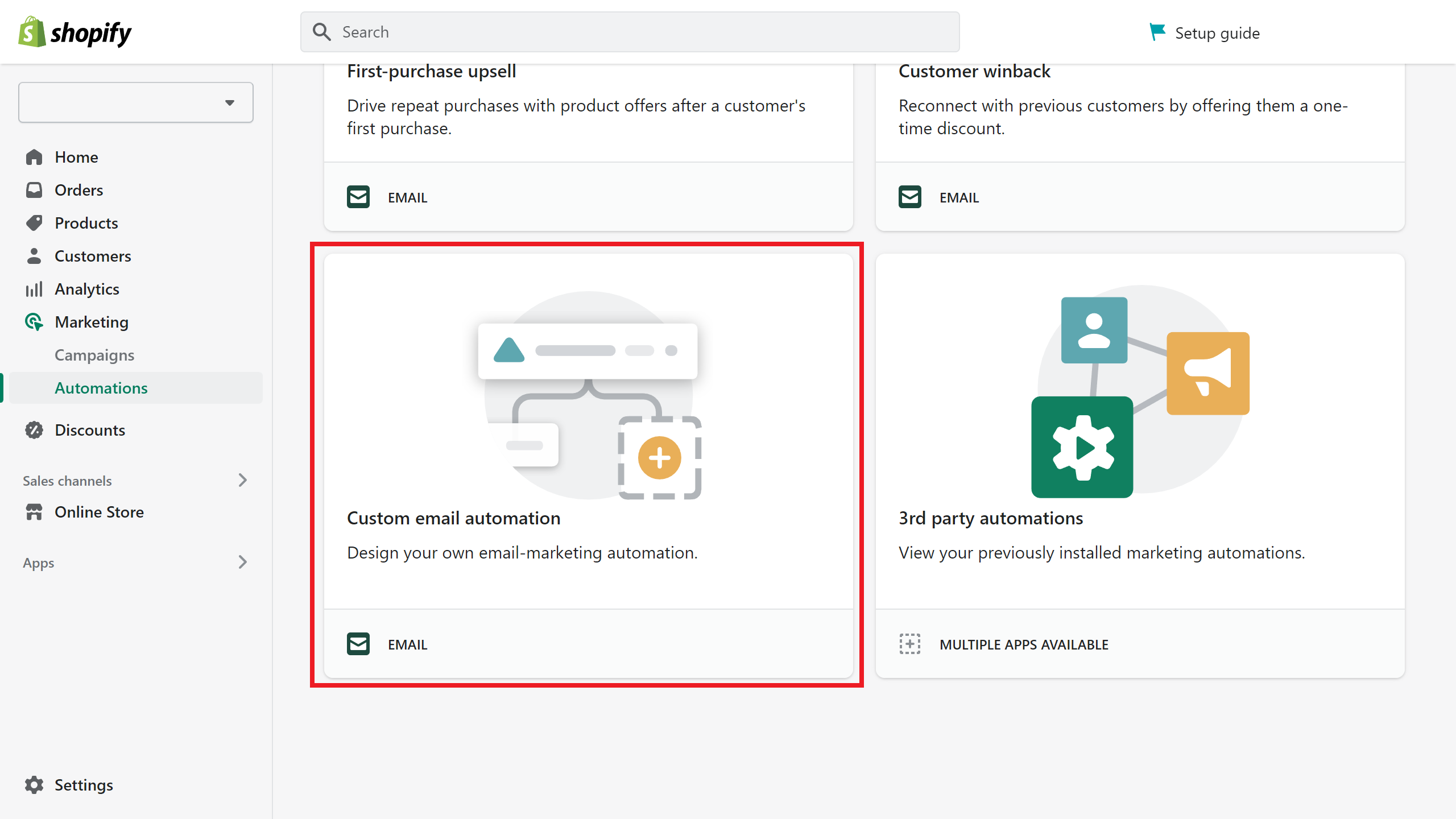Click the Apps section label
Viewport: 1456px width, 819px height.
pyautogui.click(x=39, y=563)
